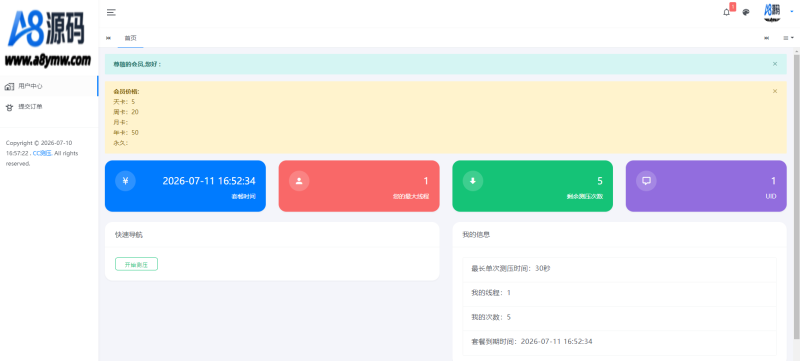Open 提交订单 in the sidebar
The width and height of the screenshot is (800, 361).
pyautogui.click(x=49, y=107)
